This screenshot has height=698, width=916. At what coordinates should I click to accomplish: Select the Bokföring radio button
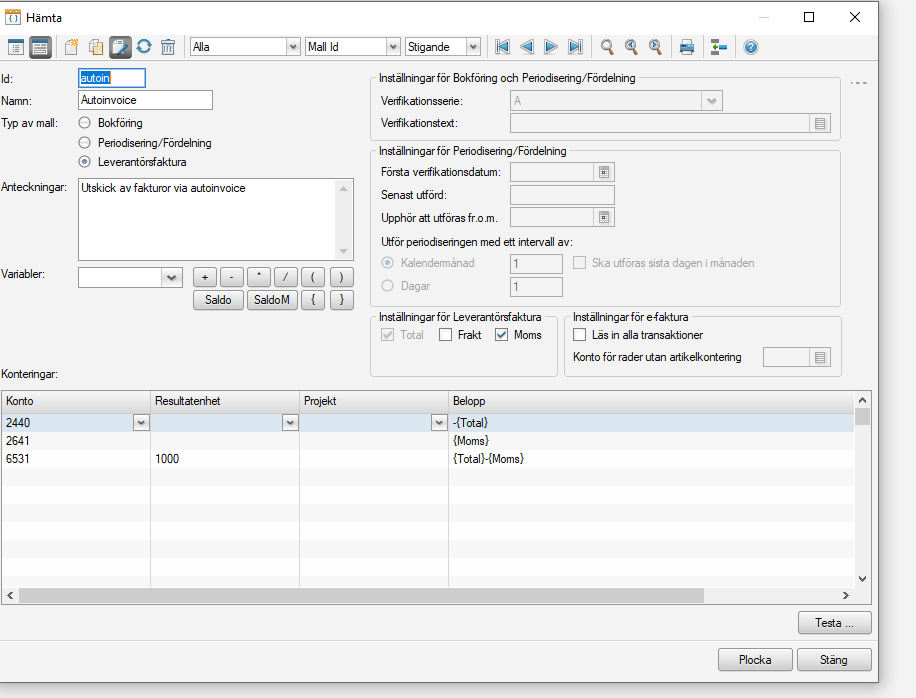85,123
